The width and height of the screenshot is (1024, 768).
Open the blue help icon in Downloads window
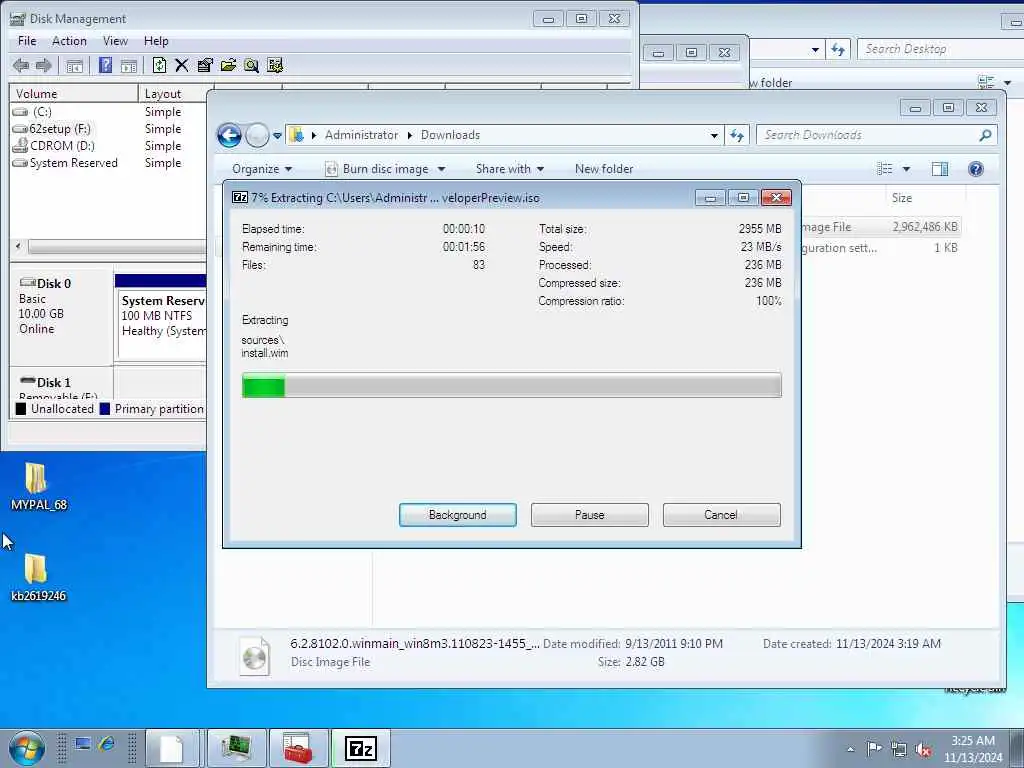click(x=976, y=169)
